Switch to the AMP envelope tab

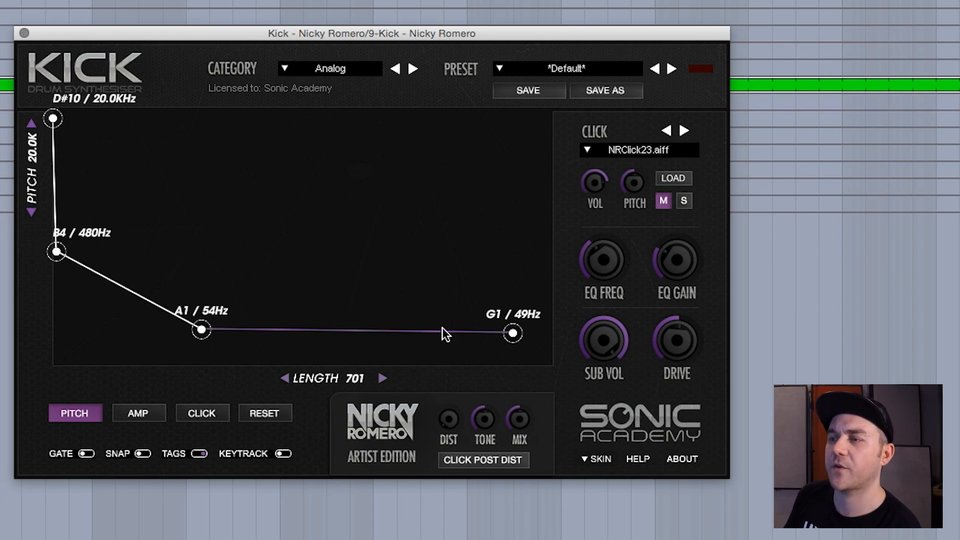click(138, 413)
